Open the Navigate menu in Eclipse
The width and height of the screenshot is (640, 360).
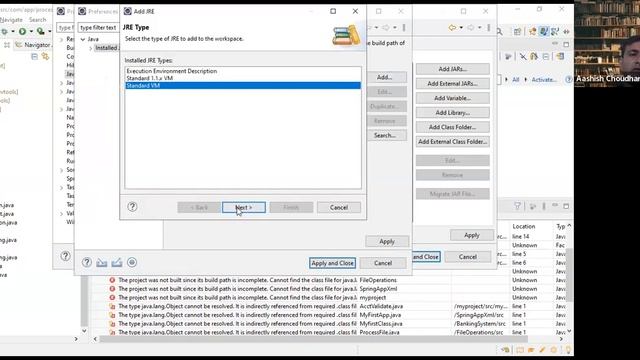[x=11, y=20]
